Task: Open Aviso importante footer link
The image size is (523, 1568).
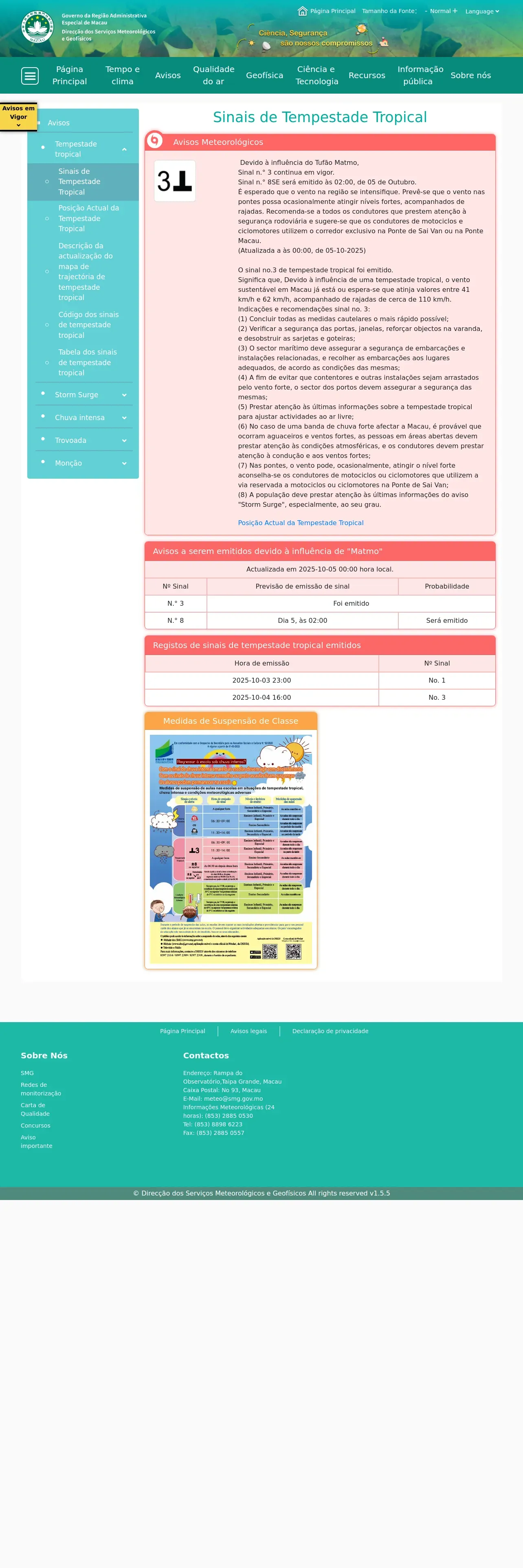Action: [37, 1141]
